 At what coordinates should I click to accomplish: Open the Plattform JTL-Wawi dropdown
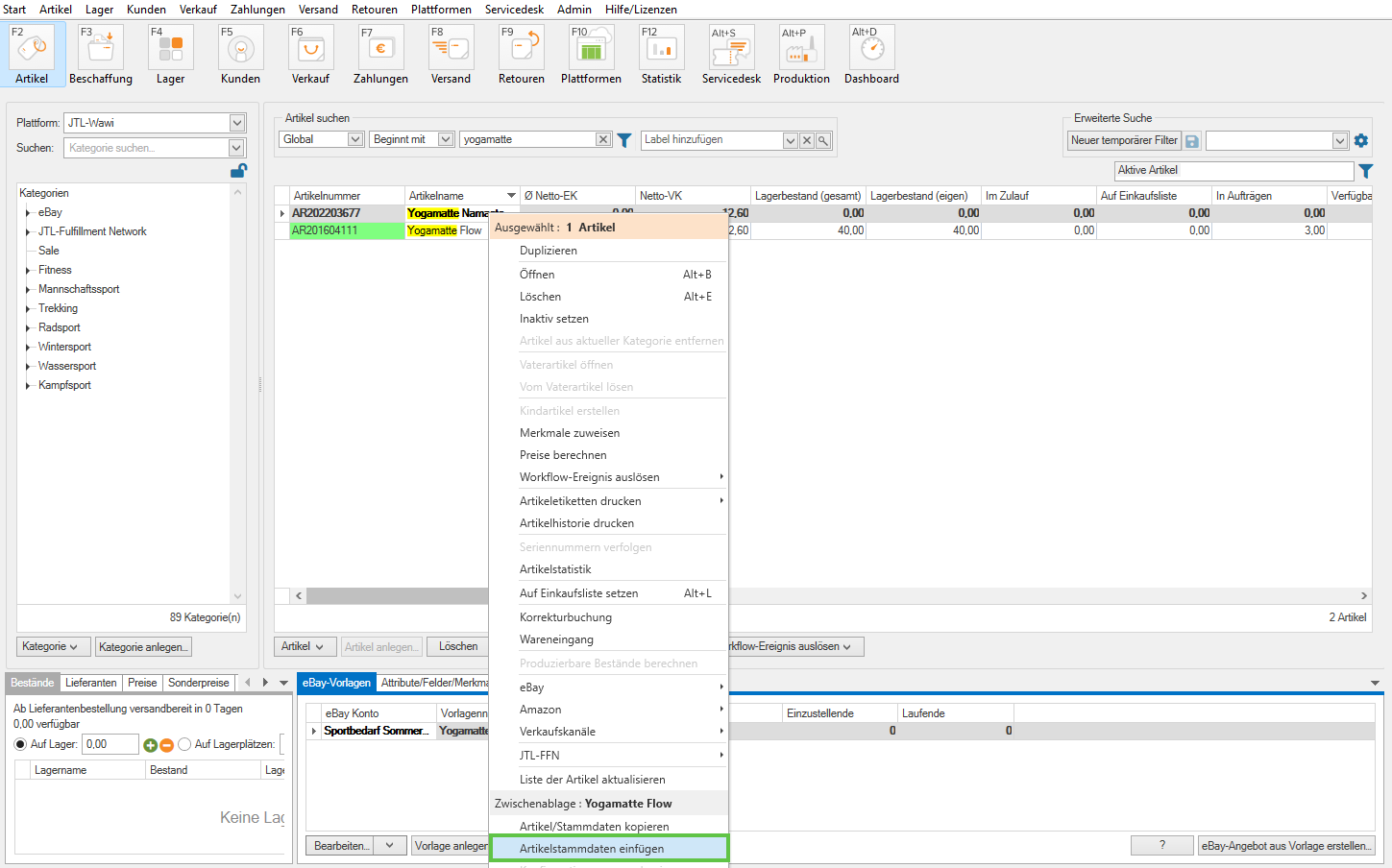click(237, 123)
